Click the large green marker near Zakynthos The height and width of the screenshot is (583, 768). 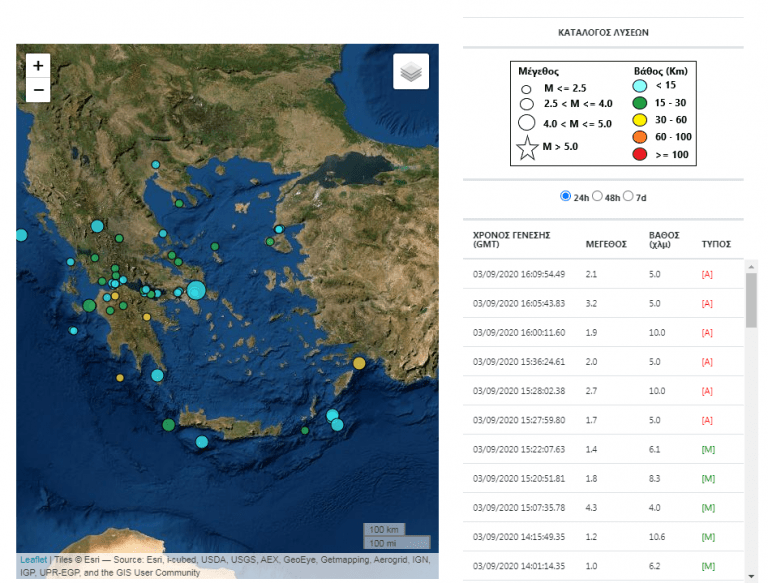(89, 306)
